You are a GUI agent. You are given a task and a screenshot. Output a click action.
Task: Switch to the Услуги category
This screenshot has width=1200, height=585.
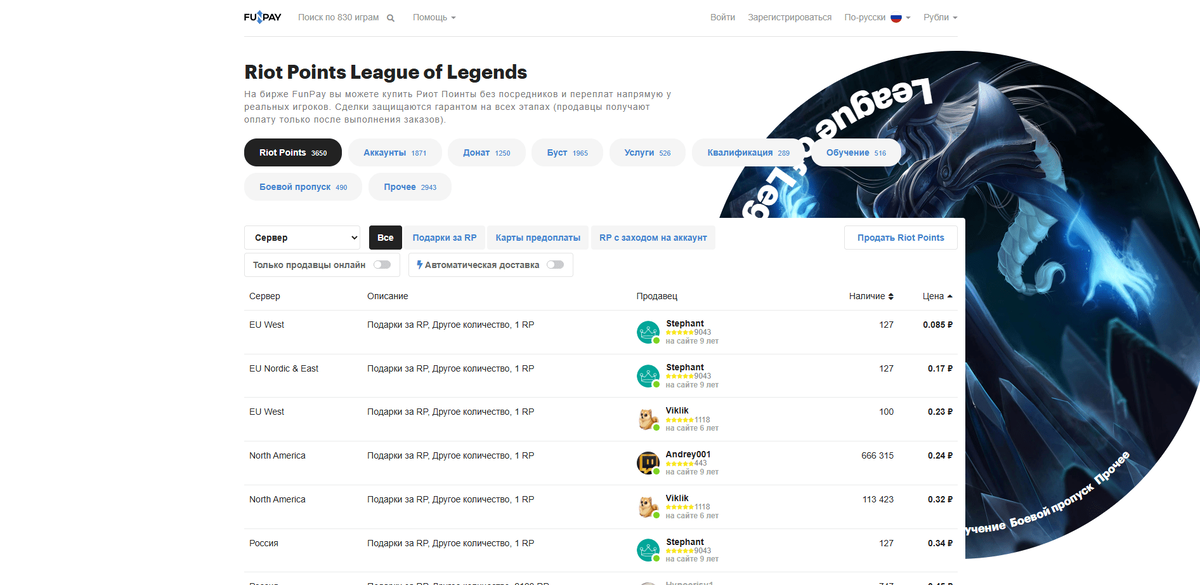647,153
